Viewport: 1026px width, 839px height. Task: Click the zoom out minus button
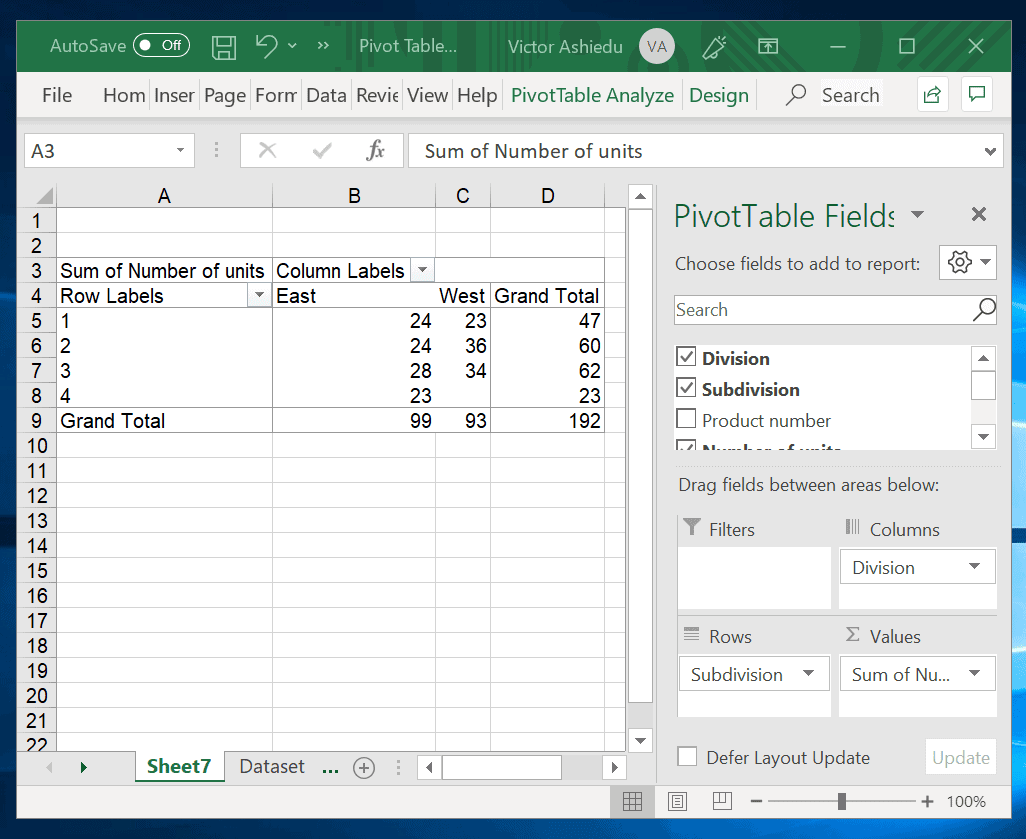tap(756, 801)
